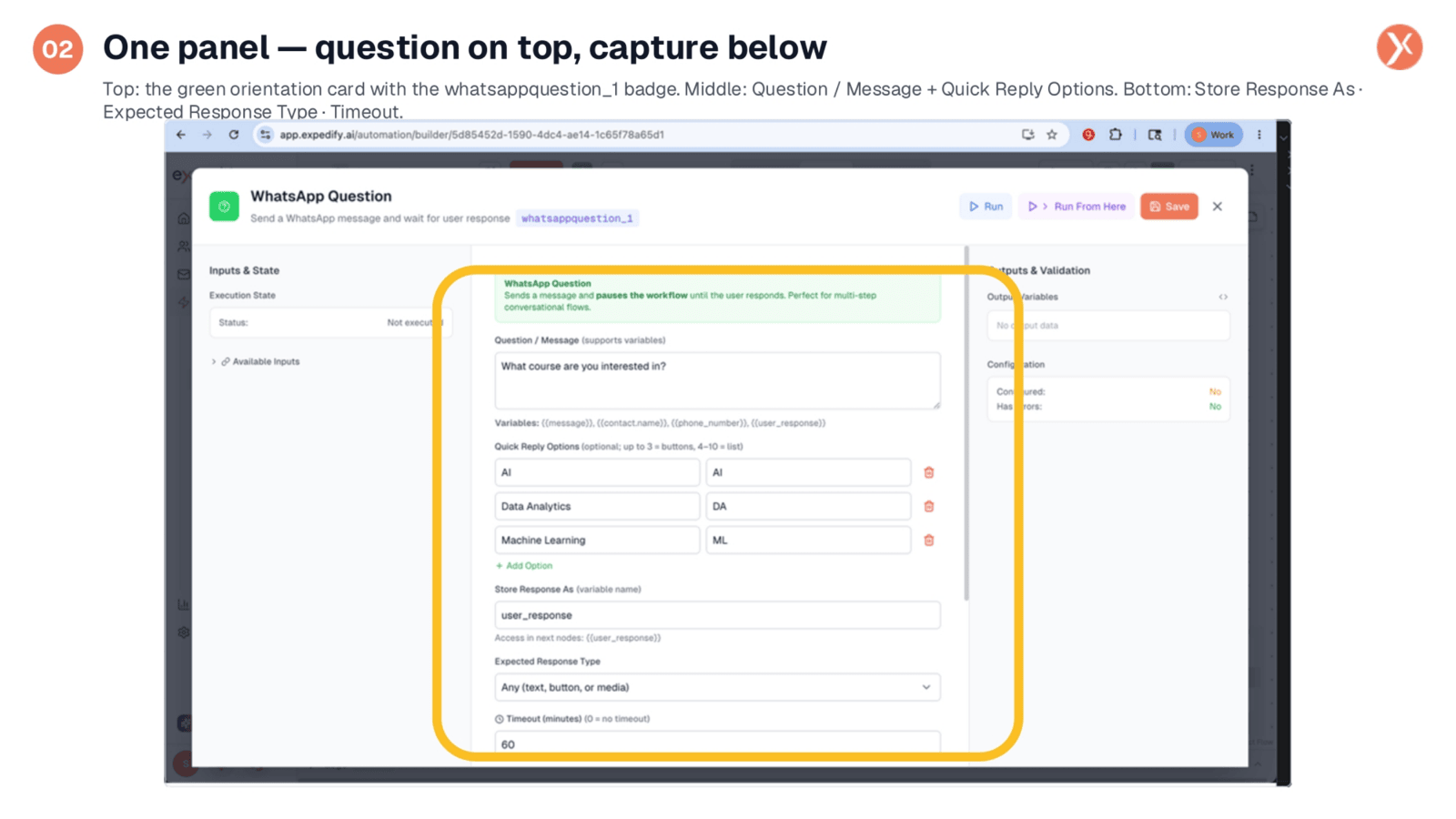Click the AI quick reply label field
This screenshot has width=1456, height=819.
[x=597, y=472]
